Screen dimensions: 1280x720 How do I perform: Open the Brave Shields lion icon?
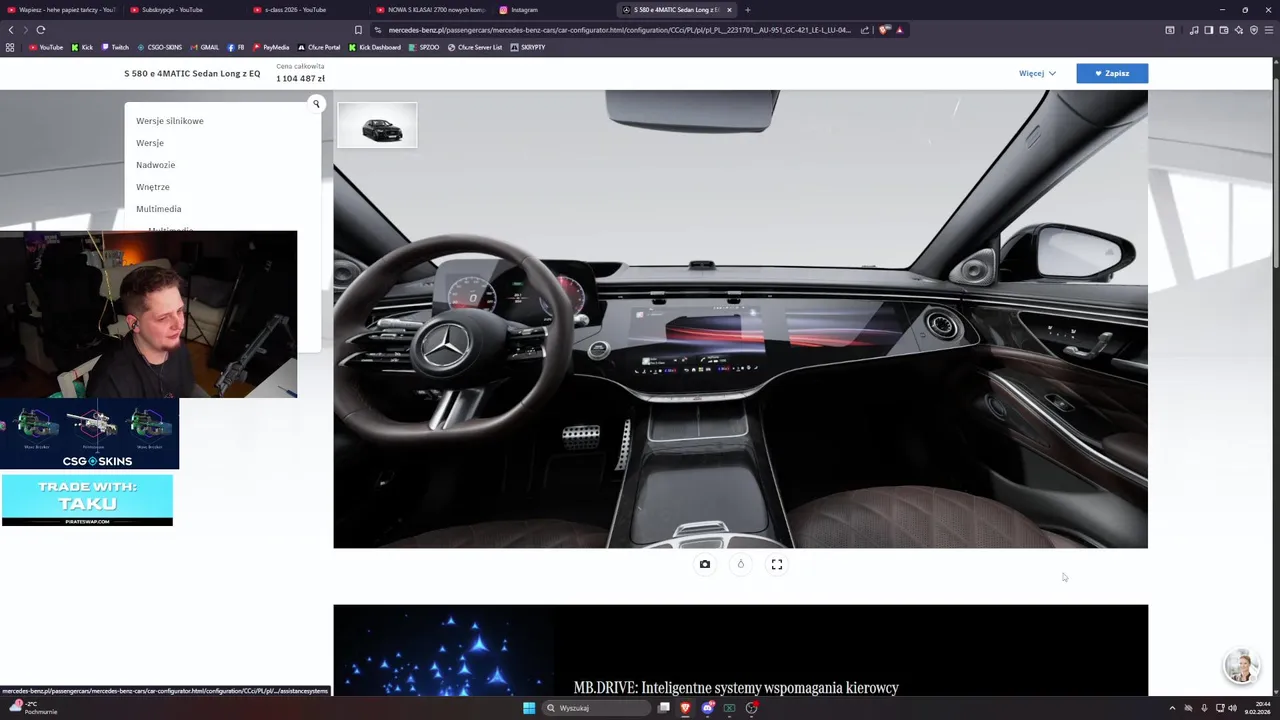(x=884, y=30)
